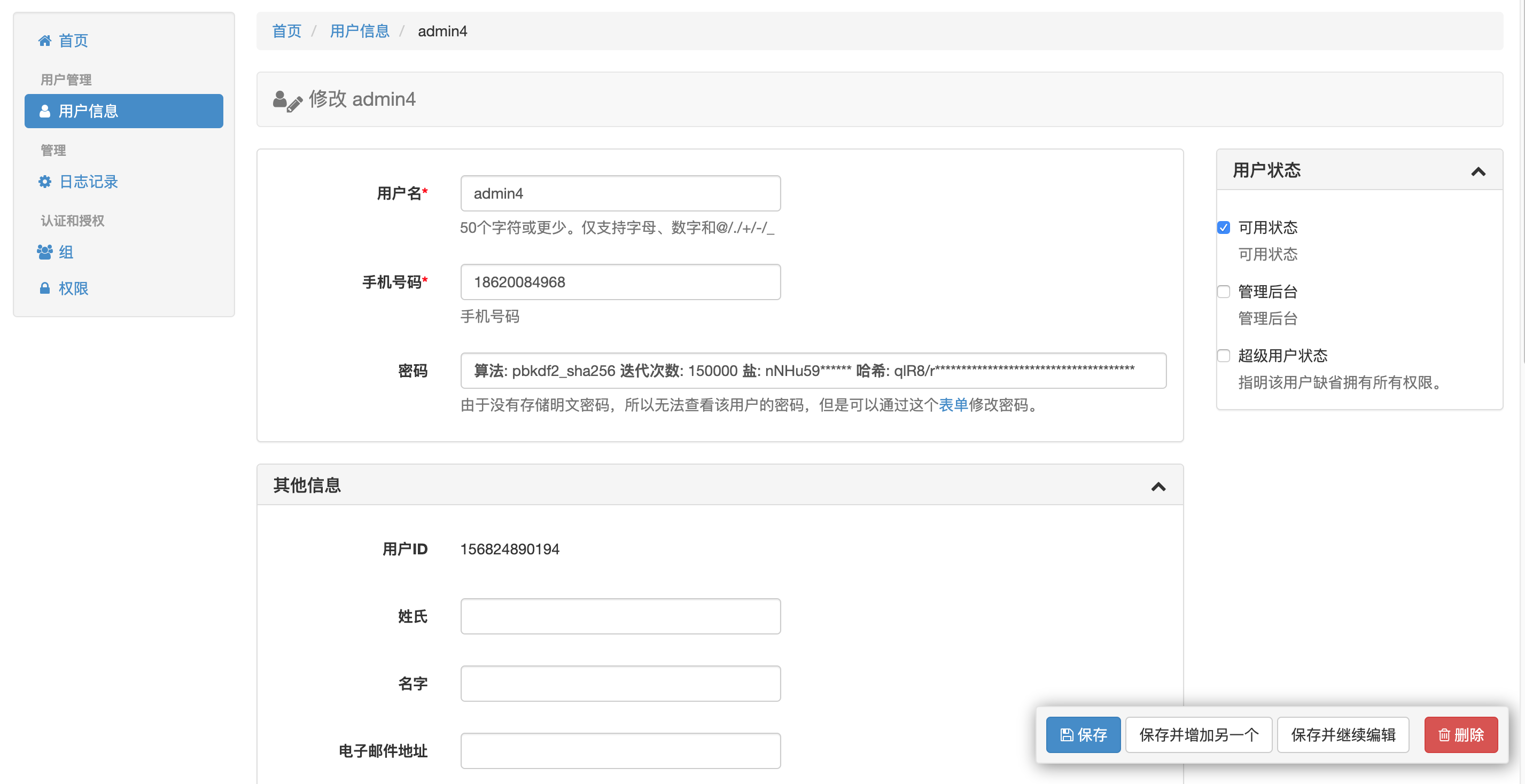Click inside the 姓氏 input field

point(620,616)
